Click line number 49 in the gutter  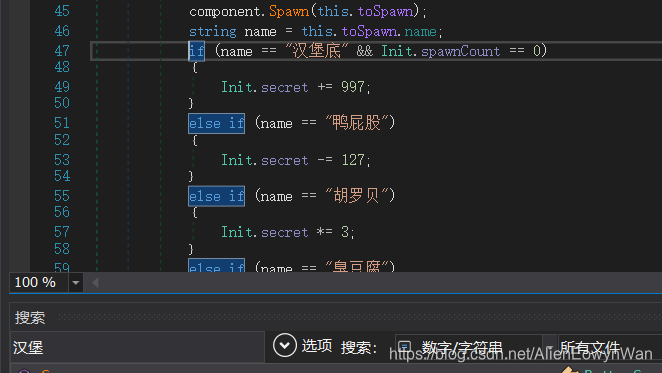62,87
